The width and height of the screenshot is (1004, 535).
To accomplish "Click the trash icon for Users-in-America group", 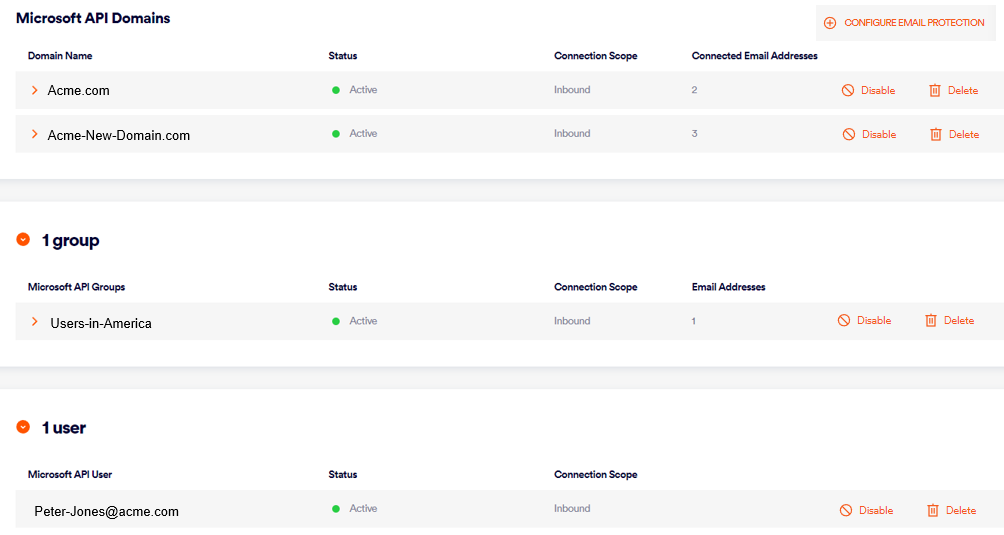I will pos(931,321).
